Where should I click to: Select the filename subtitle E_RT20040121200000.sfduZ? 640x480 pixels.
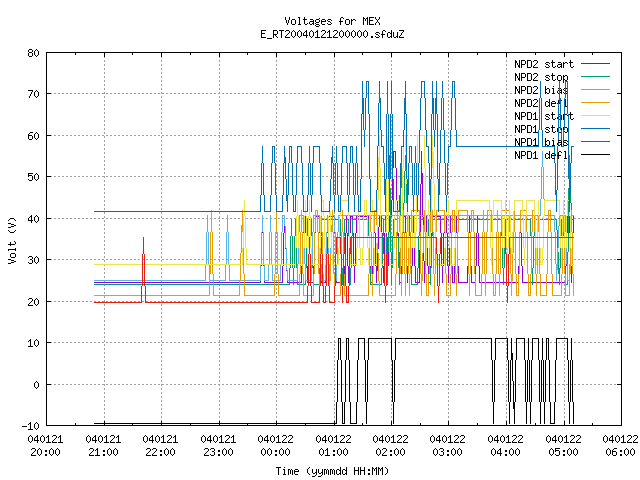pos(332,34)
